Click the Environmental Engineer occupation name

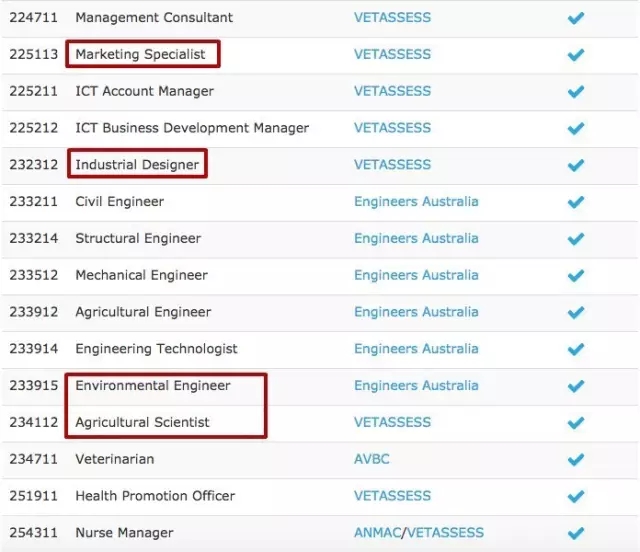(x=153, y=386)
